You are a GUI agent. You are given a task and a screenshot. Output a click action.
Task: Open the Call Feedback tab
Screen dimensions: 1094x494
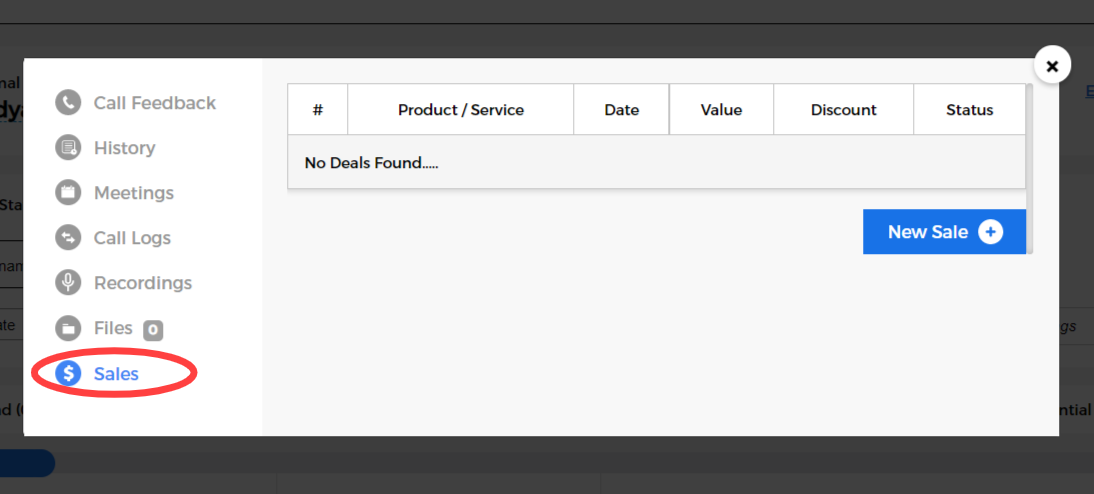[x=154, y=103]
